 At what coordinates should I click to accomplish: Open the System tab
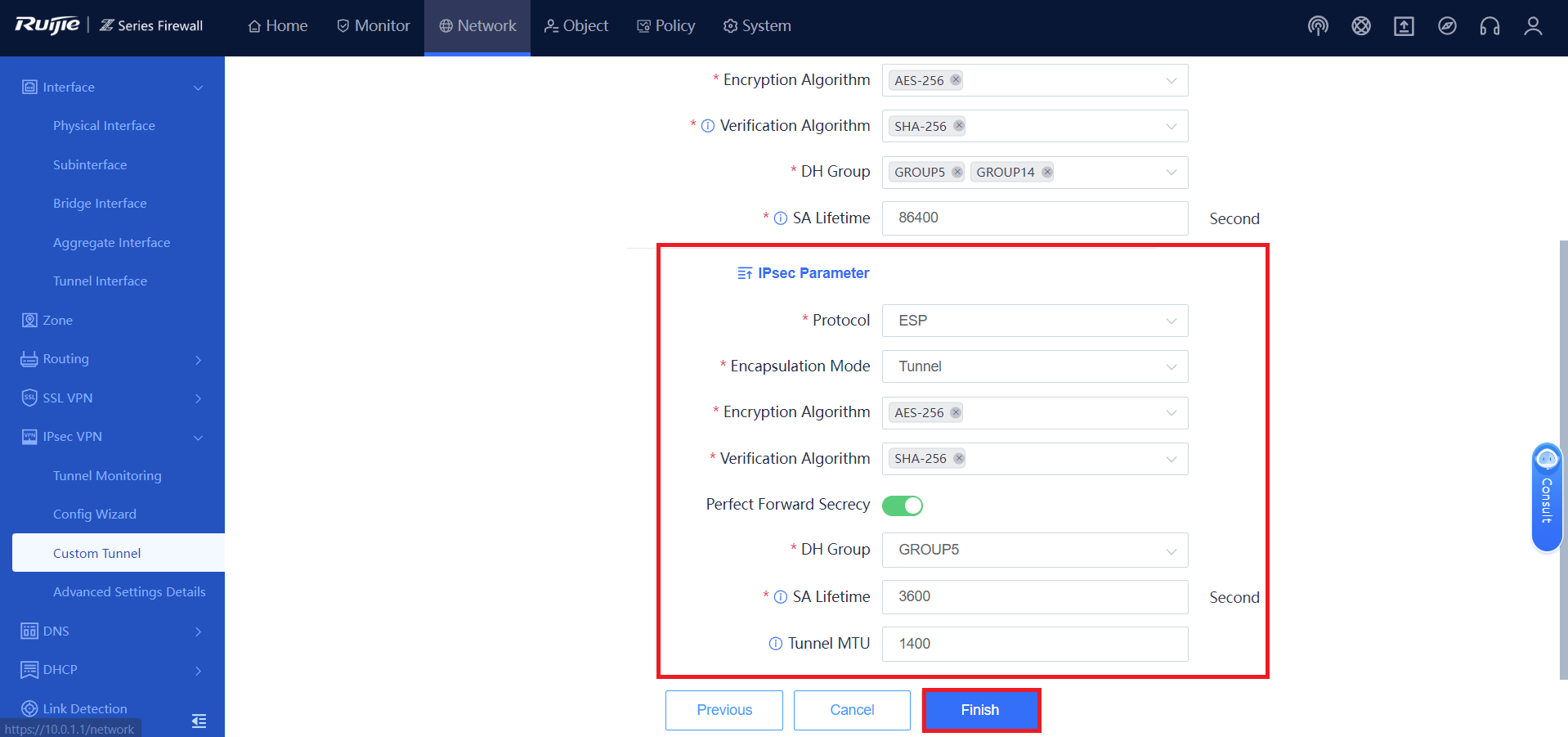point(757,26)
